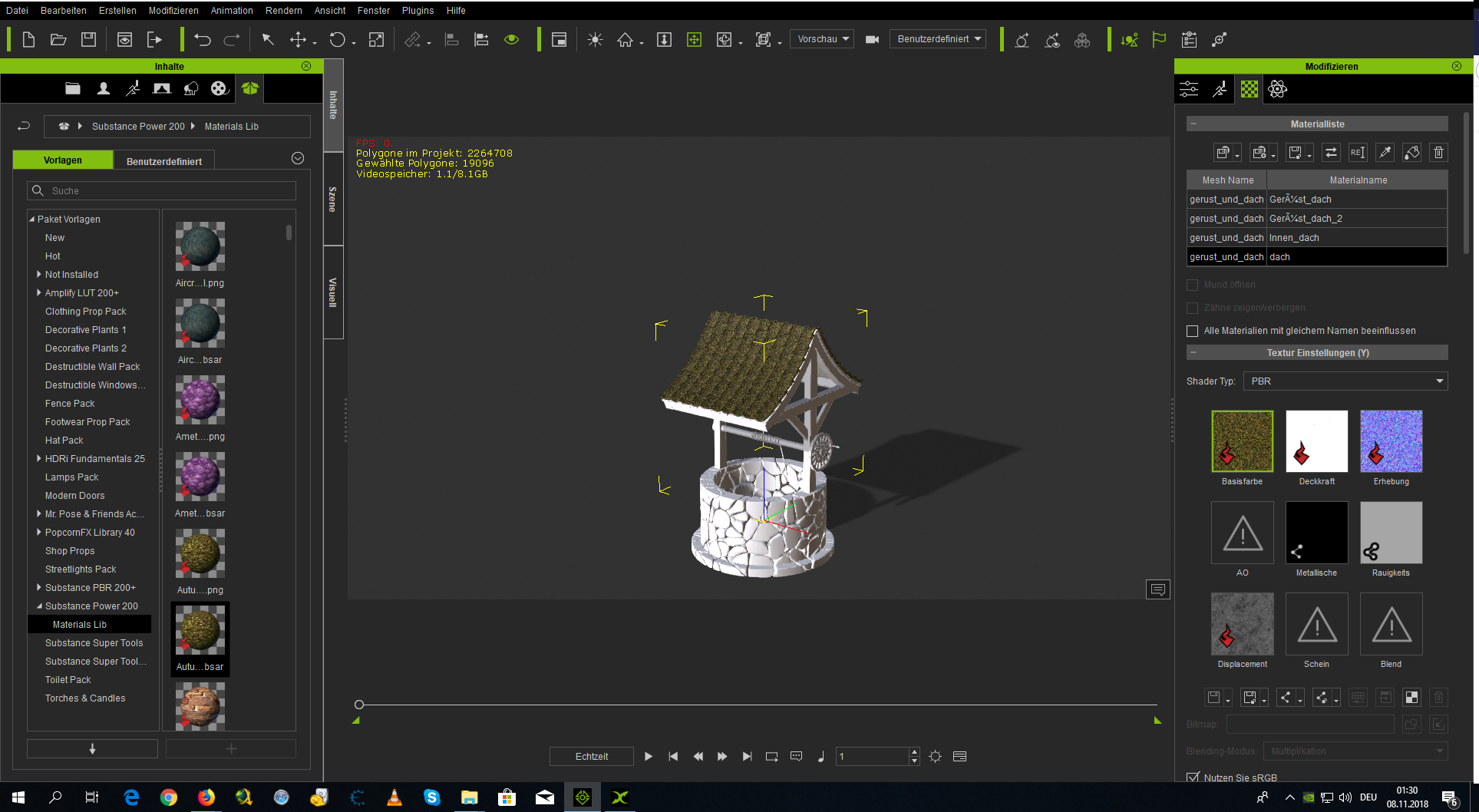Click the Basisfarbe texture swatch
1479x812 pixels.
coord(1242,441)
